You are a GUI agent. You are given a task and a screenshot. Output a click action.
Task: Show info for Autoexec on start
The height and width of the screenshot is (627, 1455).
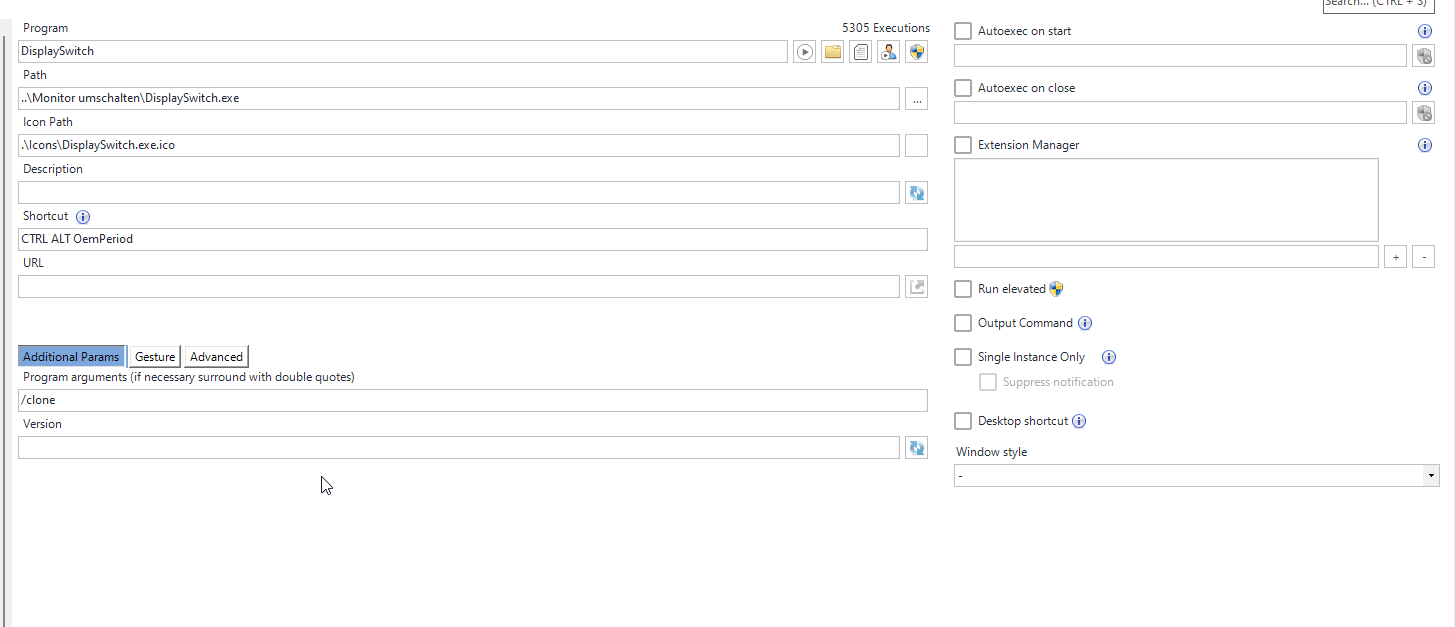click(x=1426, y=31)
